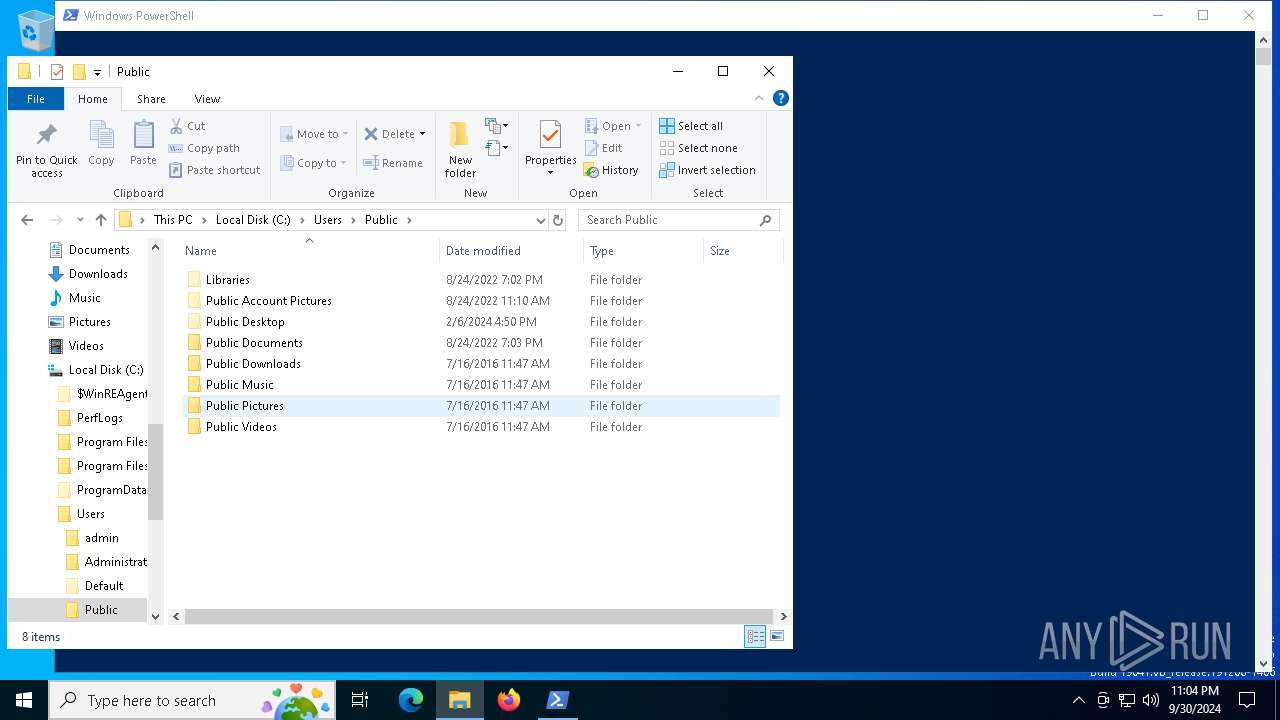The width and height of the screenshot is (1280, 720).
Task: Switch to the Share tab
Action: (x=151, y=99)
